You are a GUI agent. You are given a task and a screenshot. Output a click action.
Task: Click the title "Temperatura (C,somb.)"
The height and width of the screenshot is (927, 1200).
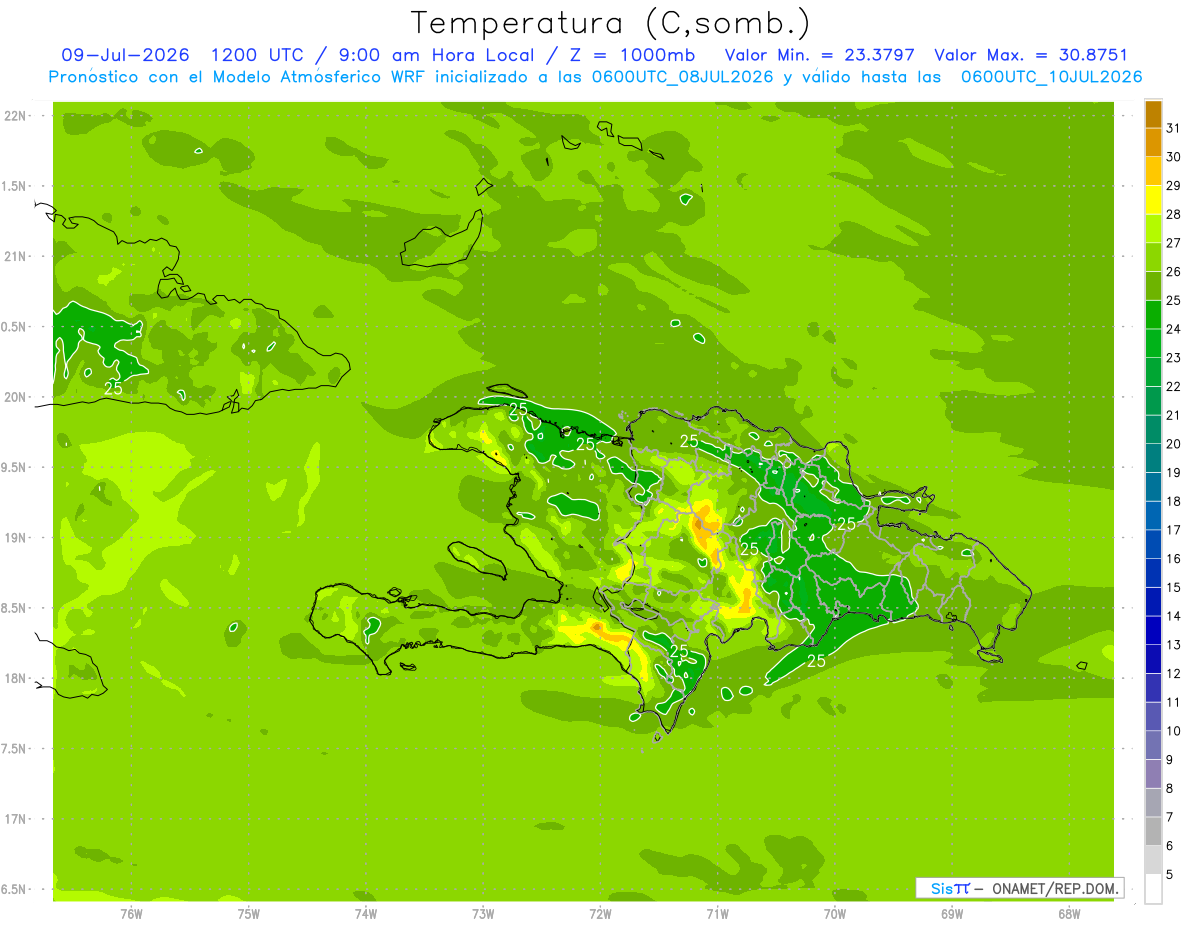click(x=610, y=22)
